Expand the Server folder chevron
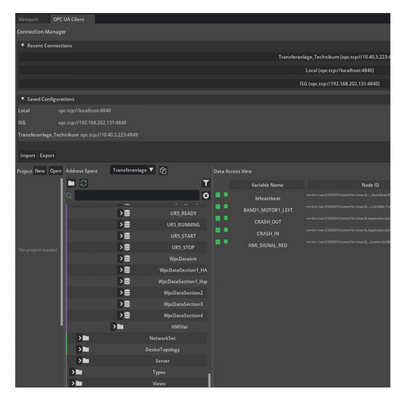This screenshot has width=400, height=400. click(x=80, y=361)
